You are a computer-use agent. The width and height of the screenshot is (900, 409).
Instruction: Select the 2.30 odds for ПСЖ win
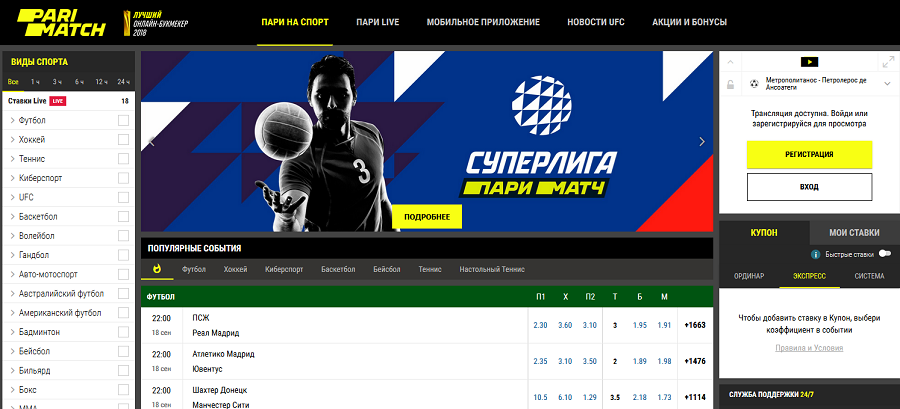tap(540, 325)
